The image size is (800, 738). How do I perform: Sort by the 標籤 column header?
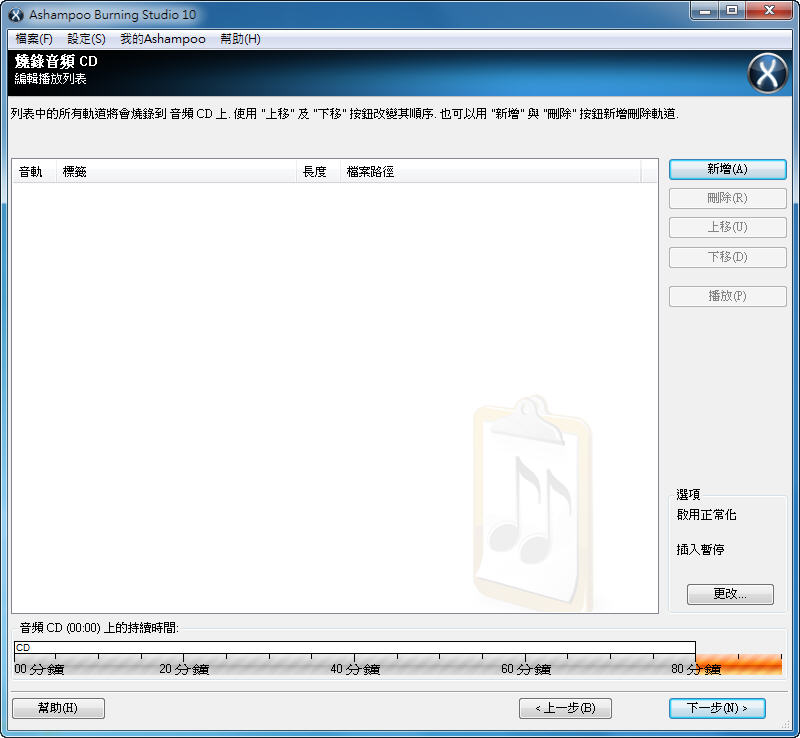point(176,171)
